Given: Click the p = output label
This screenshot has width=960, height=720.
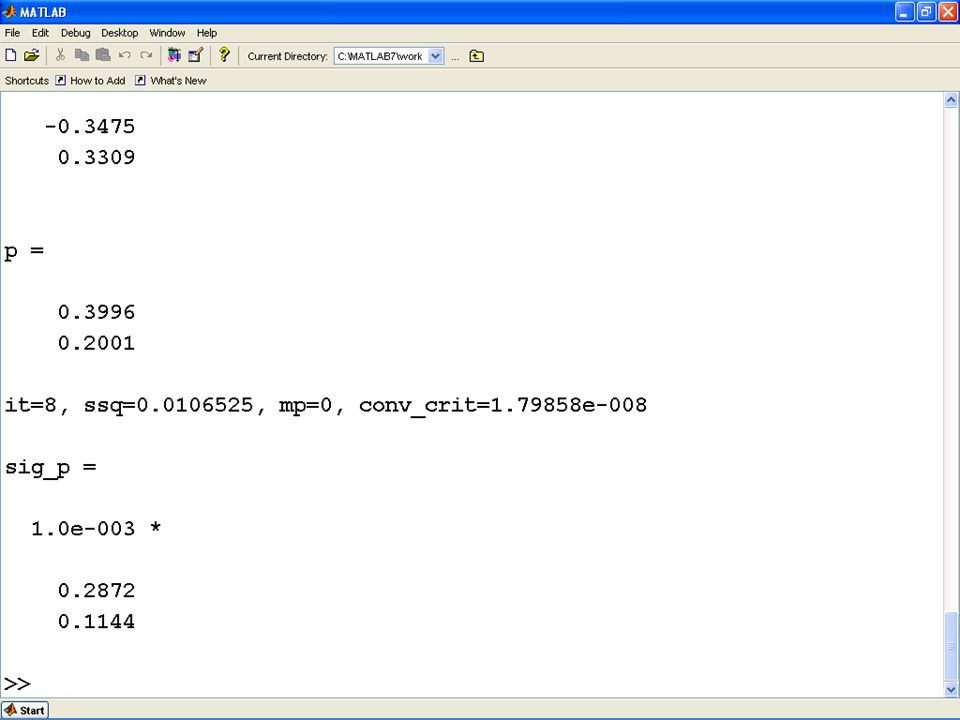Looking at the screenshot, I should 24,251.
